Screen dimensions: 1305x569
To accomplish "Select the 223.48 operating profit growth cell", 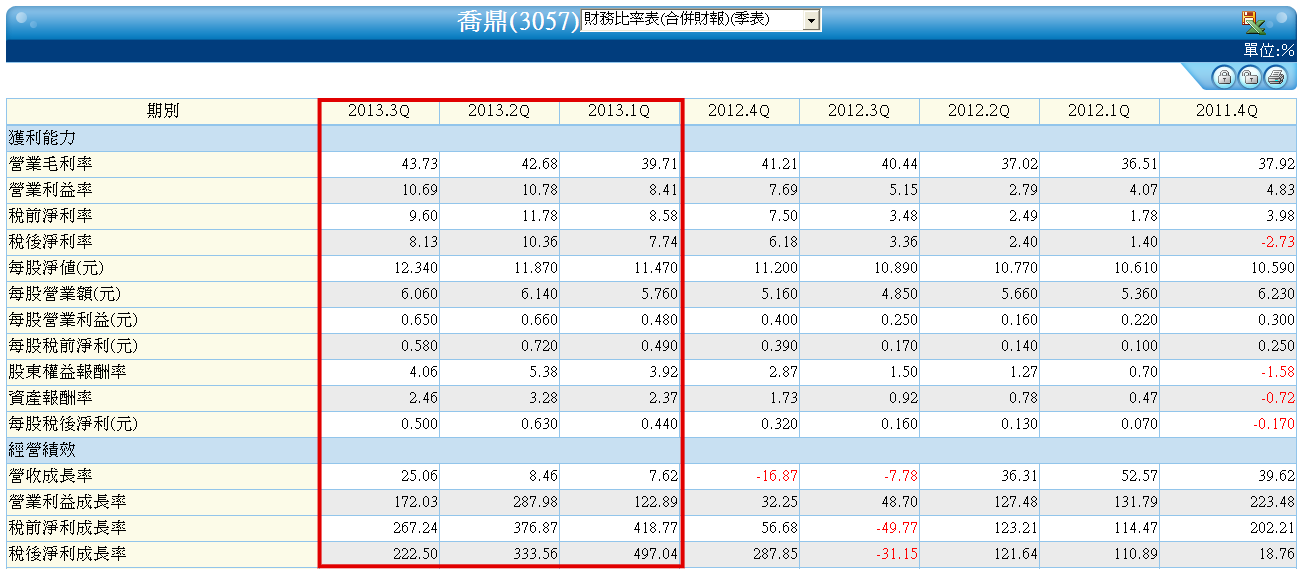I will tap(1227, 501).
